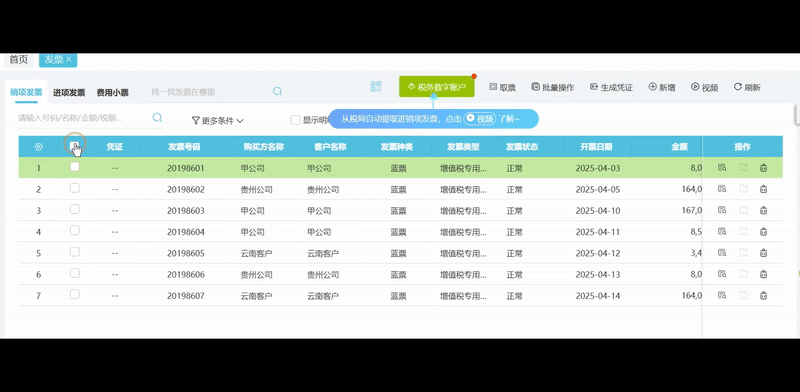800x392 pixels.
Task: Delete invoice 20198604 with trash icon
Action: (x=763, y=231)
